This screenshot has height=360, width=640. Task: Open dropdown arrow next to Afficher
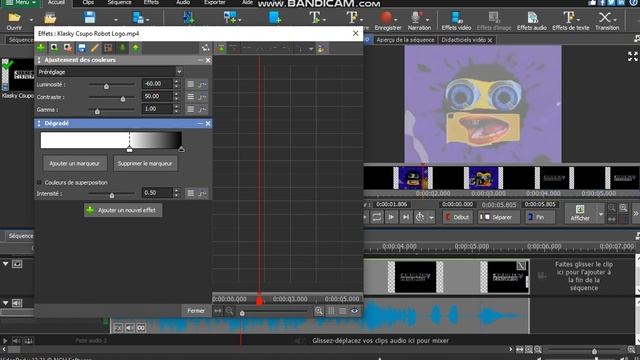[600, 213]
